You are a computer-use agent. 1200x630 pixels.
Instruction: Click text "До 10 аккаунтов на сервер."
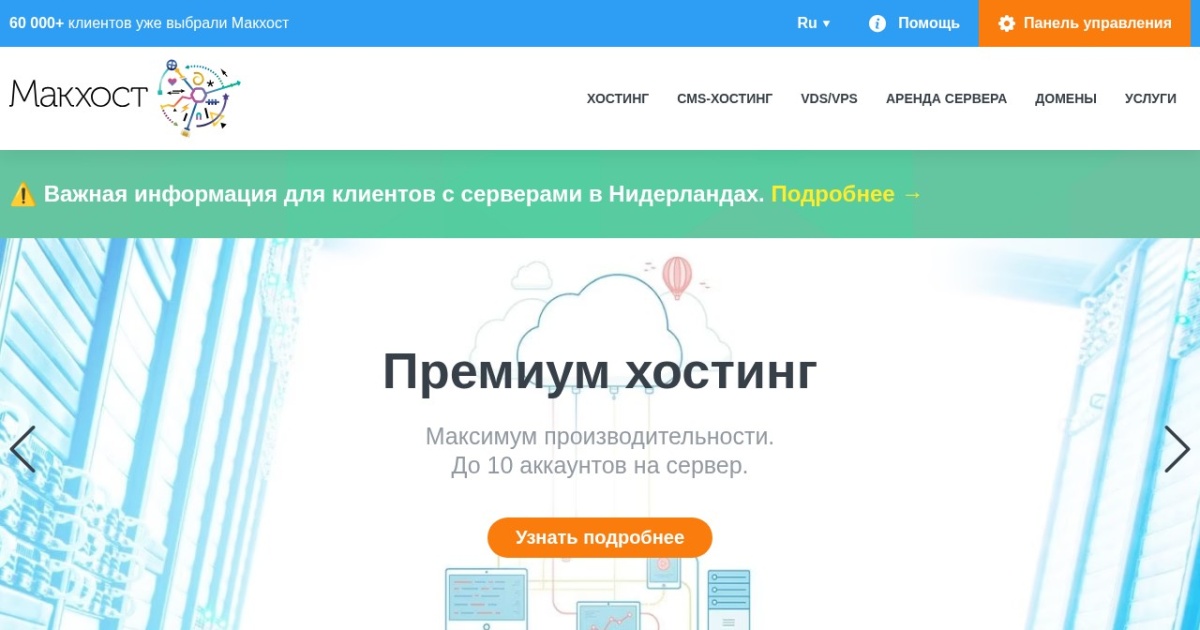point(600,466)
